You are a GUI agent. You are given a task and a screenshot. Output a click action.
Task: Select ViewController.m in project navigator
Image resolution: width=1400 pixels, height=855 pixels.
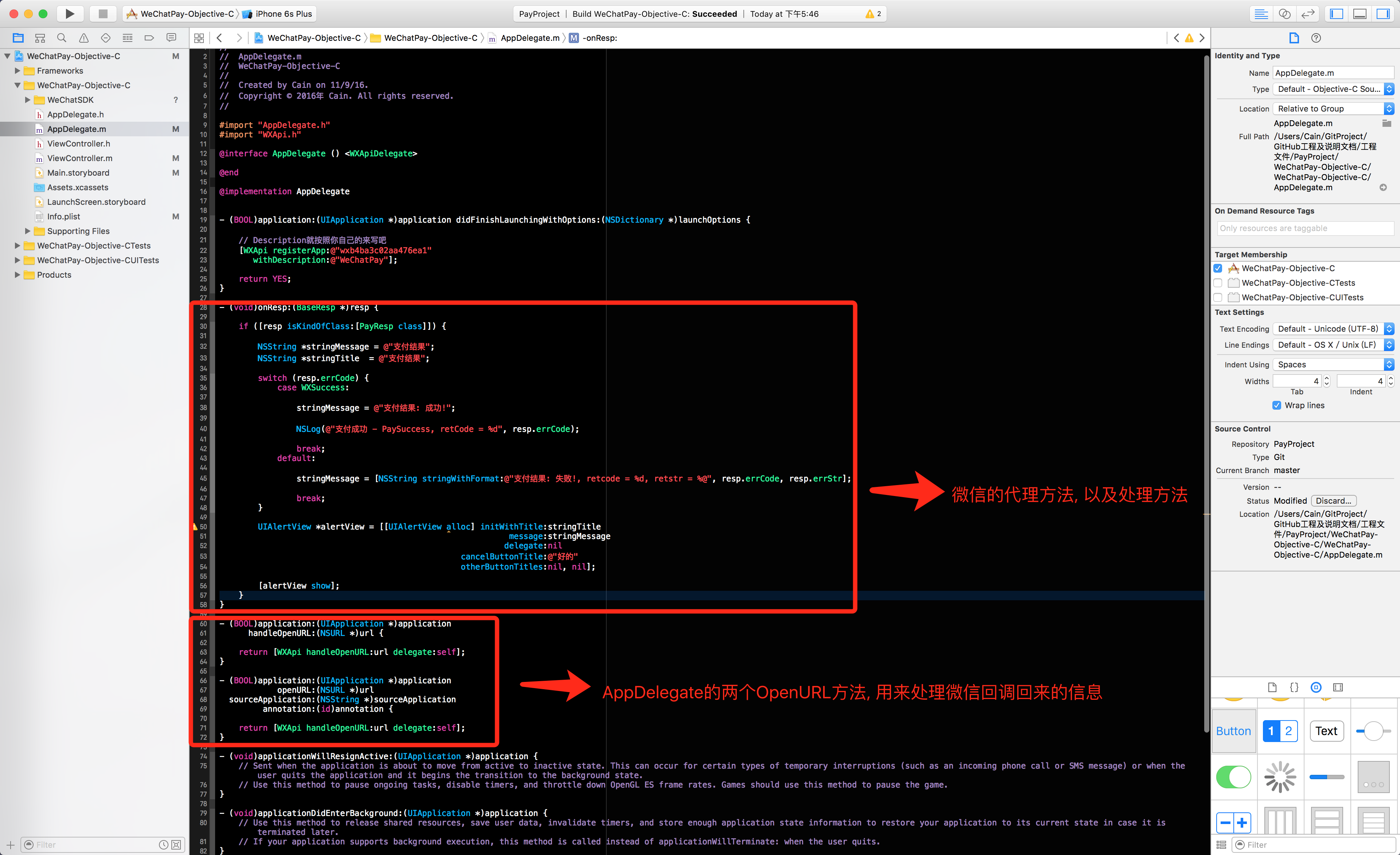[79, 158]
